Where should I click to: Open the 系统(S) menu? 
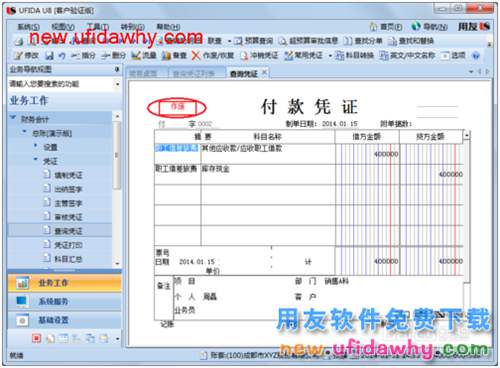pos(29,27)
